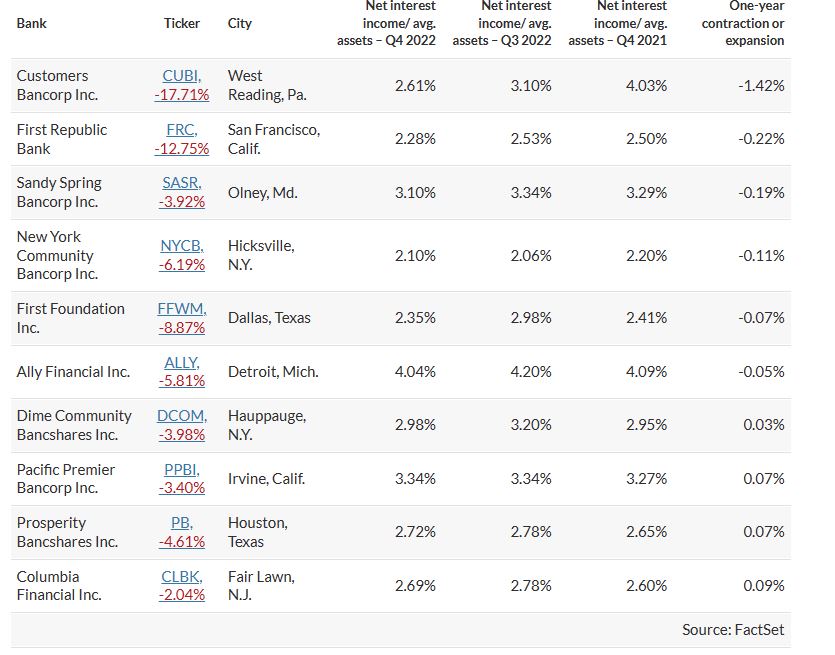Click the SASR ticker link
The height and width of the screenshot is (655, 835).
coord(182,183)
